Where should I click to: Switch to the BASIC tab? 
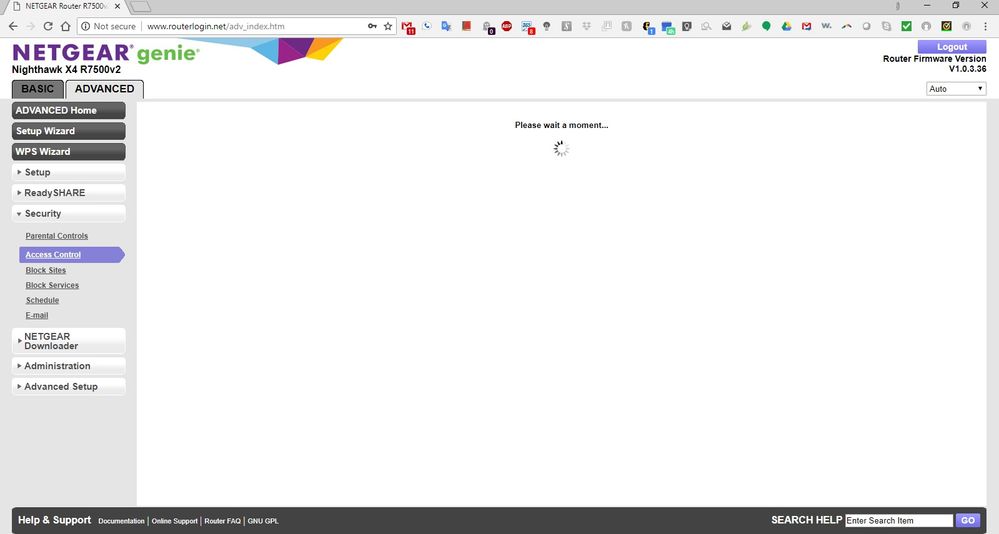38,89
